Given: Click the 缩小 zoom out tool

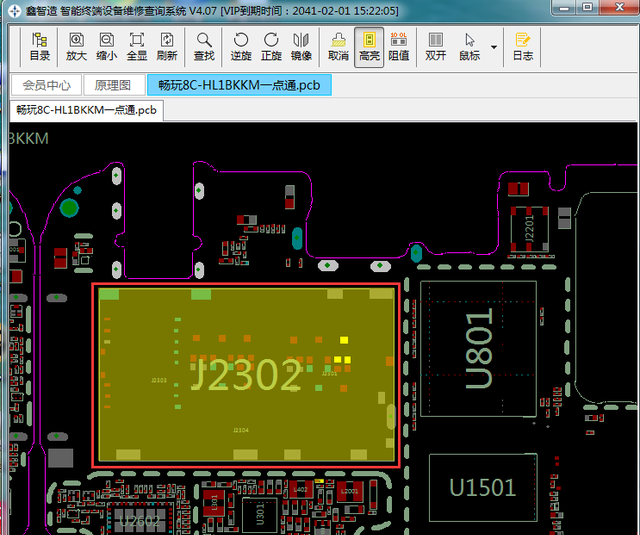Looking at the screenshot, I should (x=107, y=47).
